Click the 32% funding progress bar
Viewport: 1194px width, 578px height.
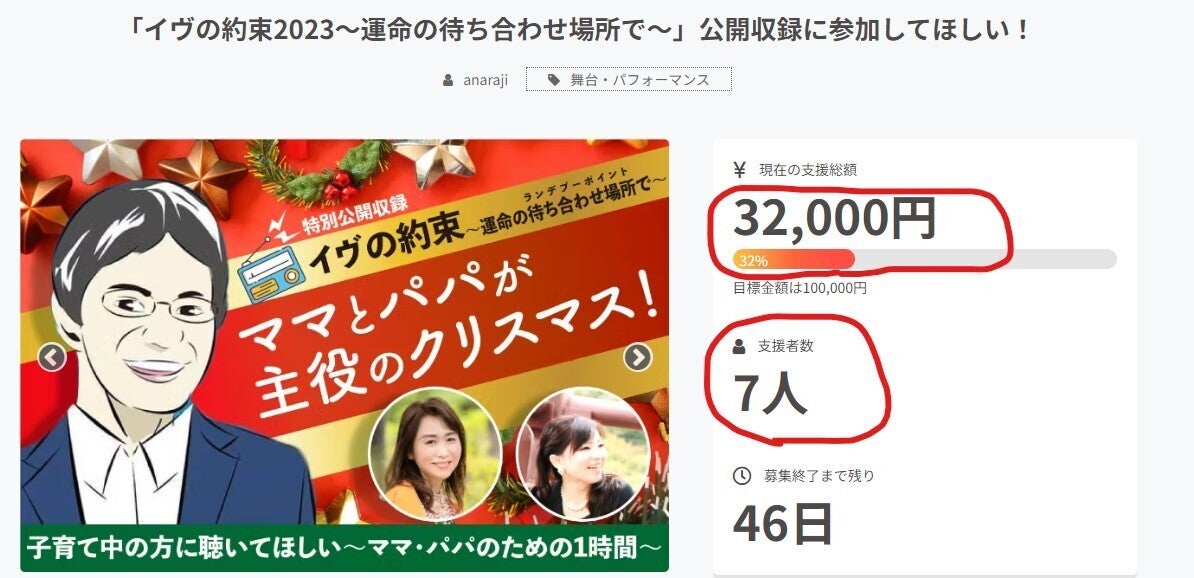click(924, 260)
